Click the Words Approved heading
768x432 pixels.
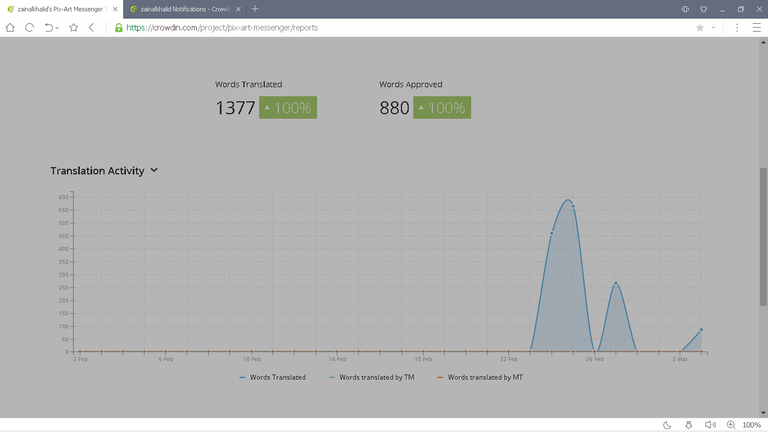[x=410, y=84]
